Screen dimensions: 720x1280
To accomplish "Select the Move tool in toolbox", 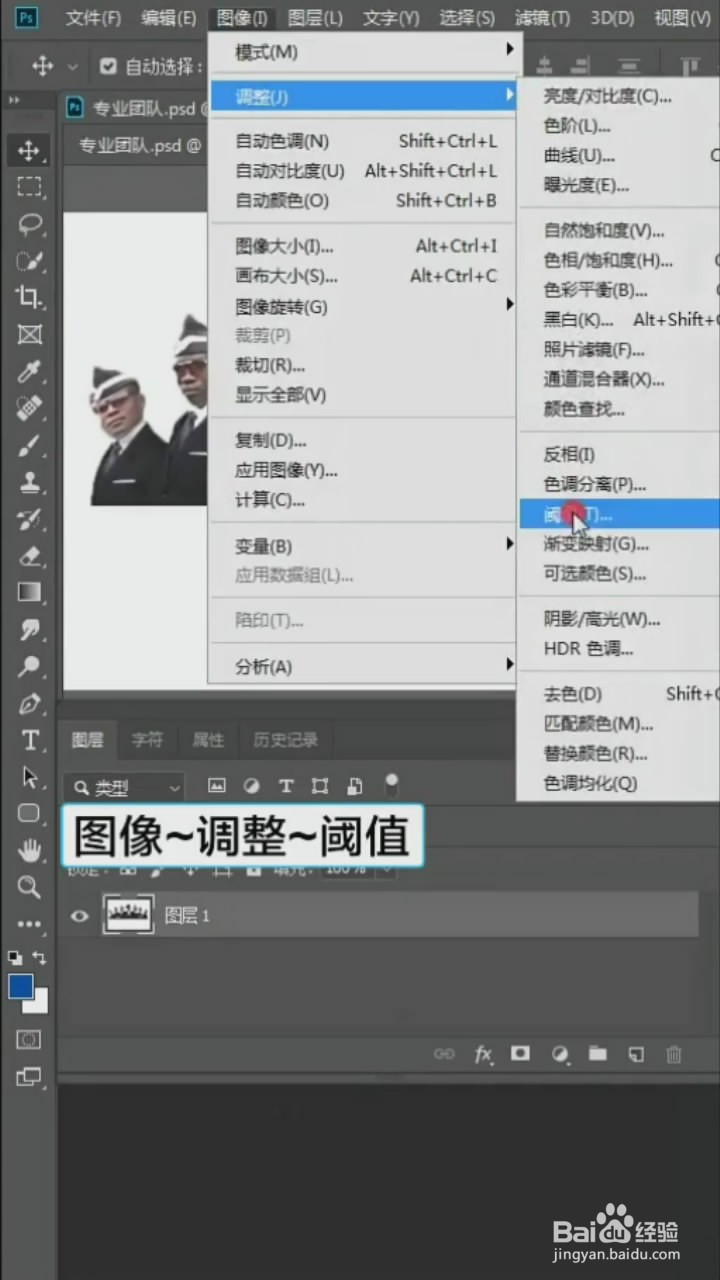I will [x=29, y=151].
